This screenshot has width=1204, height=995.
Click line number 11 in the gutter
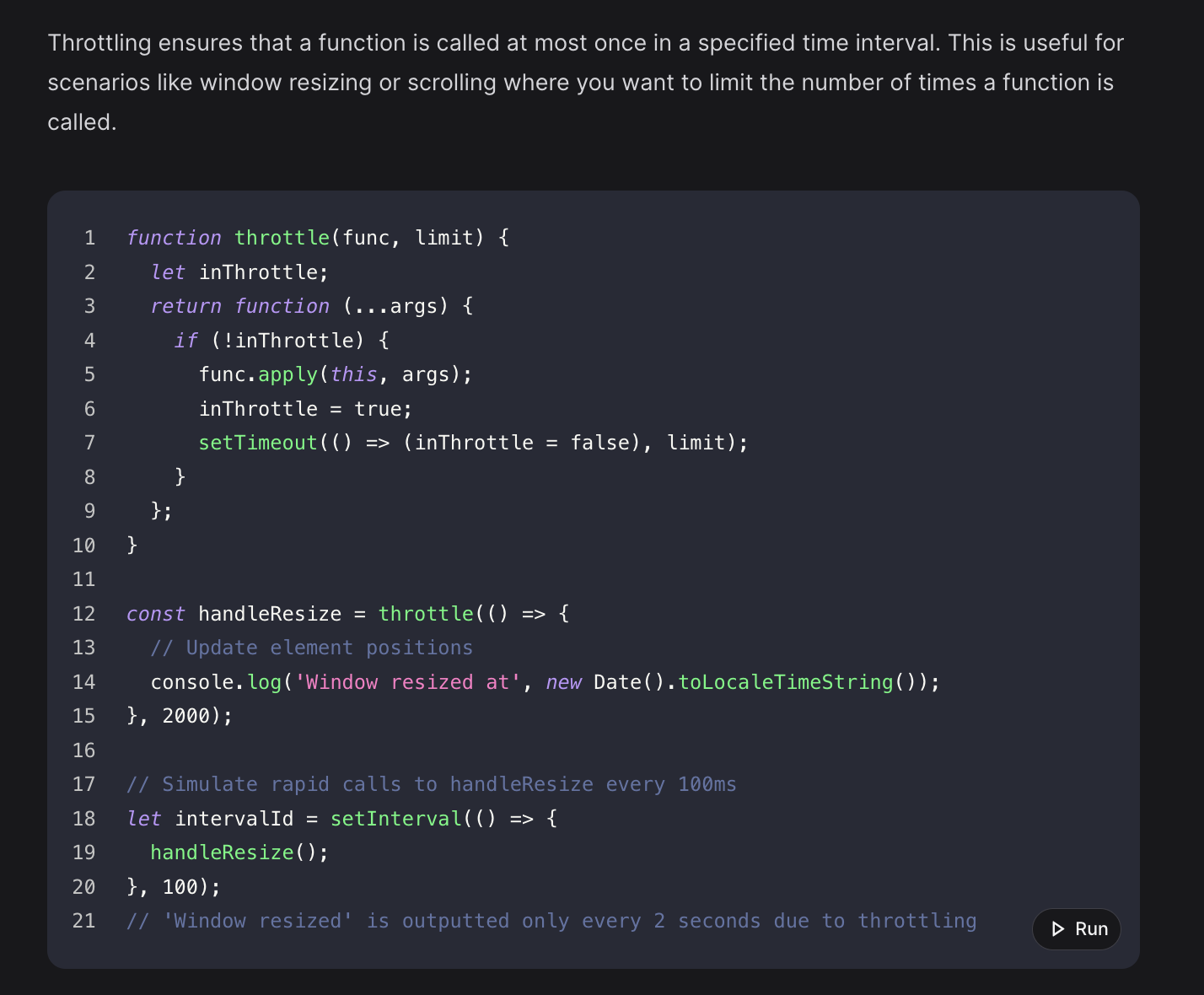click(x=84, y=579)
